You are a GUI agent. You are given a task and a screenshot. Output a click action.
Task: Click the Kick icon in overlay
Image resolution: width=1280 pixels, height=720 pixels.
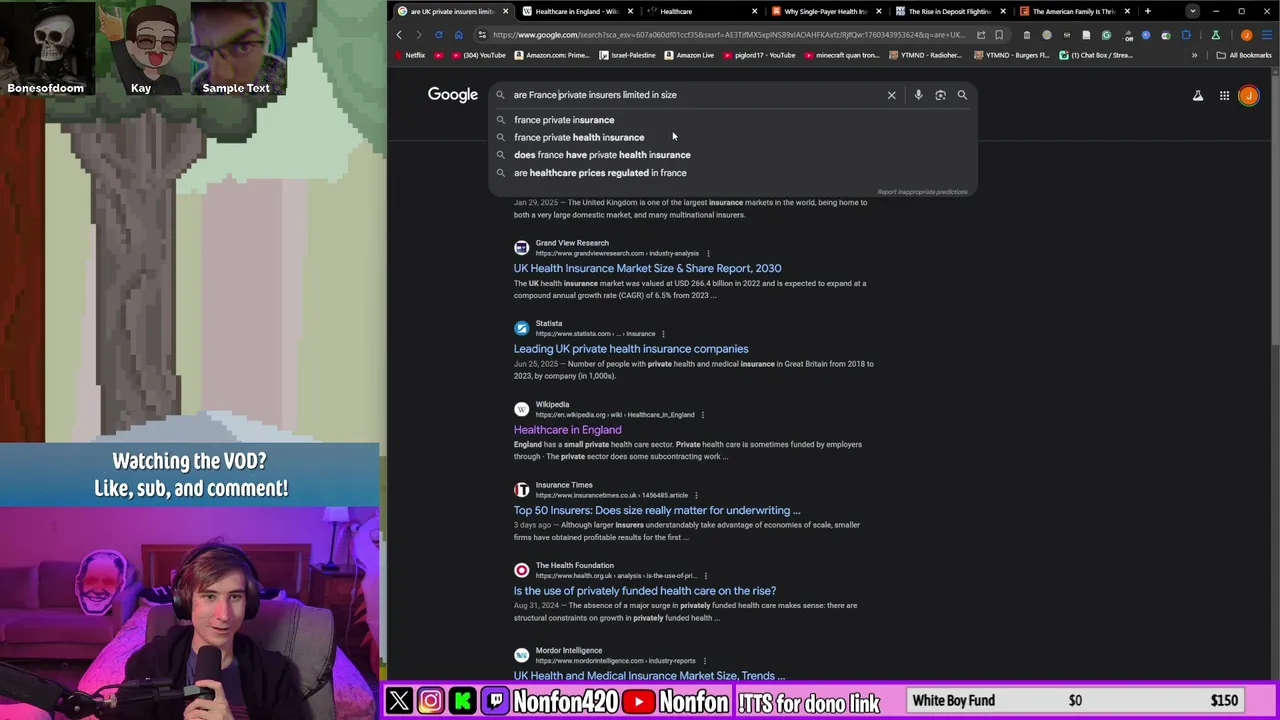point(462,701)
